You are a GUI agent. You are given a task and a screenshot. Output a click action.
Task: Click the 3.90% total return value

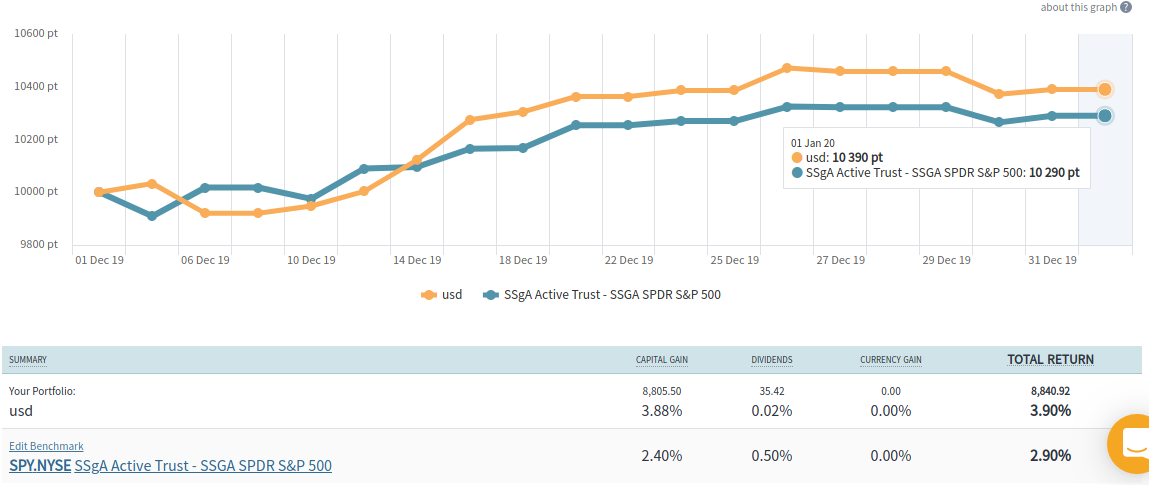(x=1050, y=411)
